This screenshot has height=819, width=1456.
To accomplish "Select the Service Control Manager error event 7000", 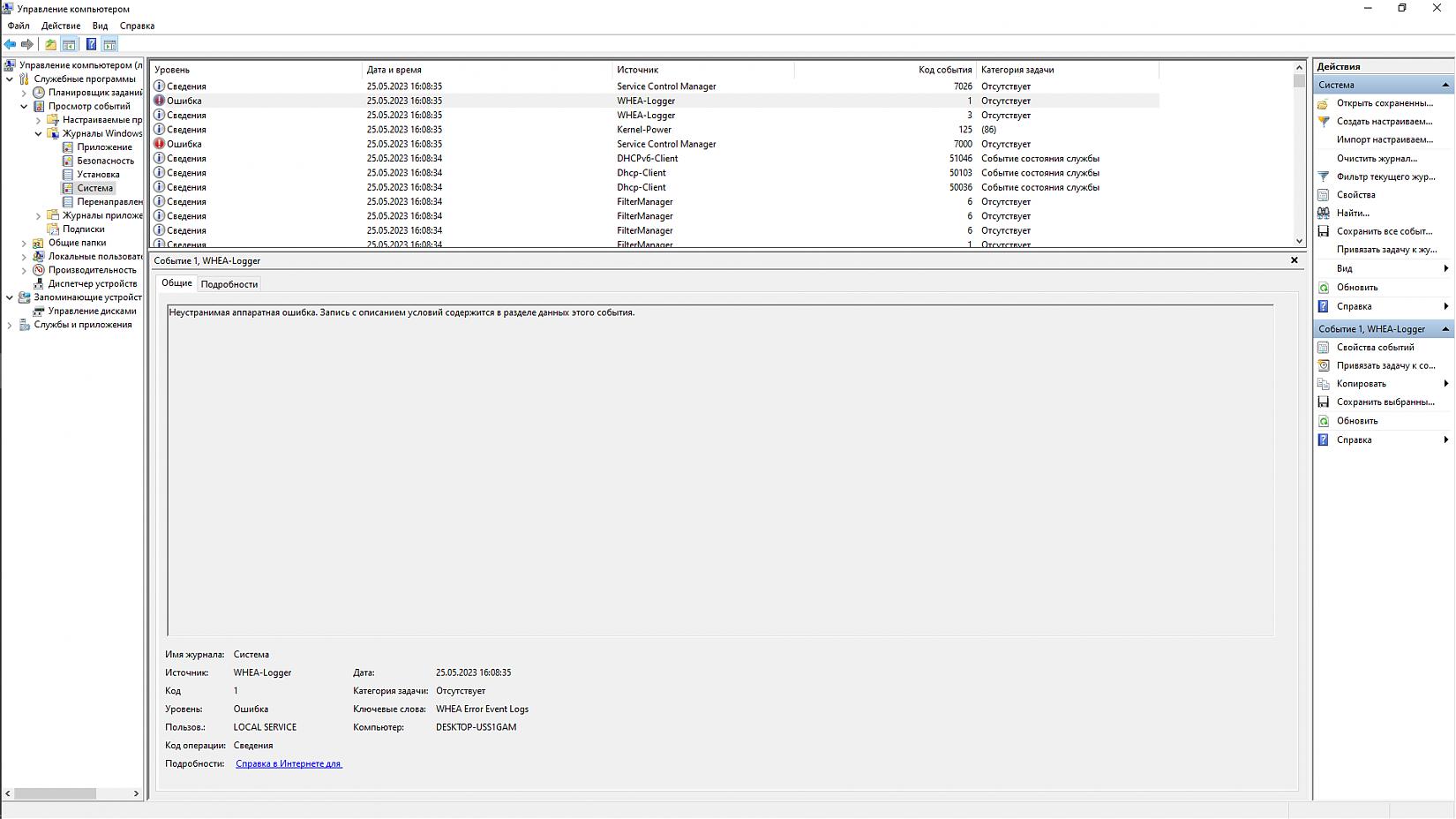I will [x=666, y=144].
